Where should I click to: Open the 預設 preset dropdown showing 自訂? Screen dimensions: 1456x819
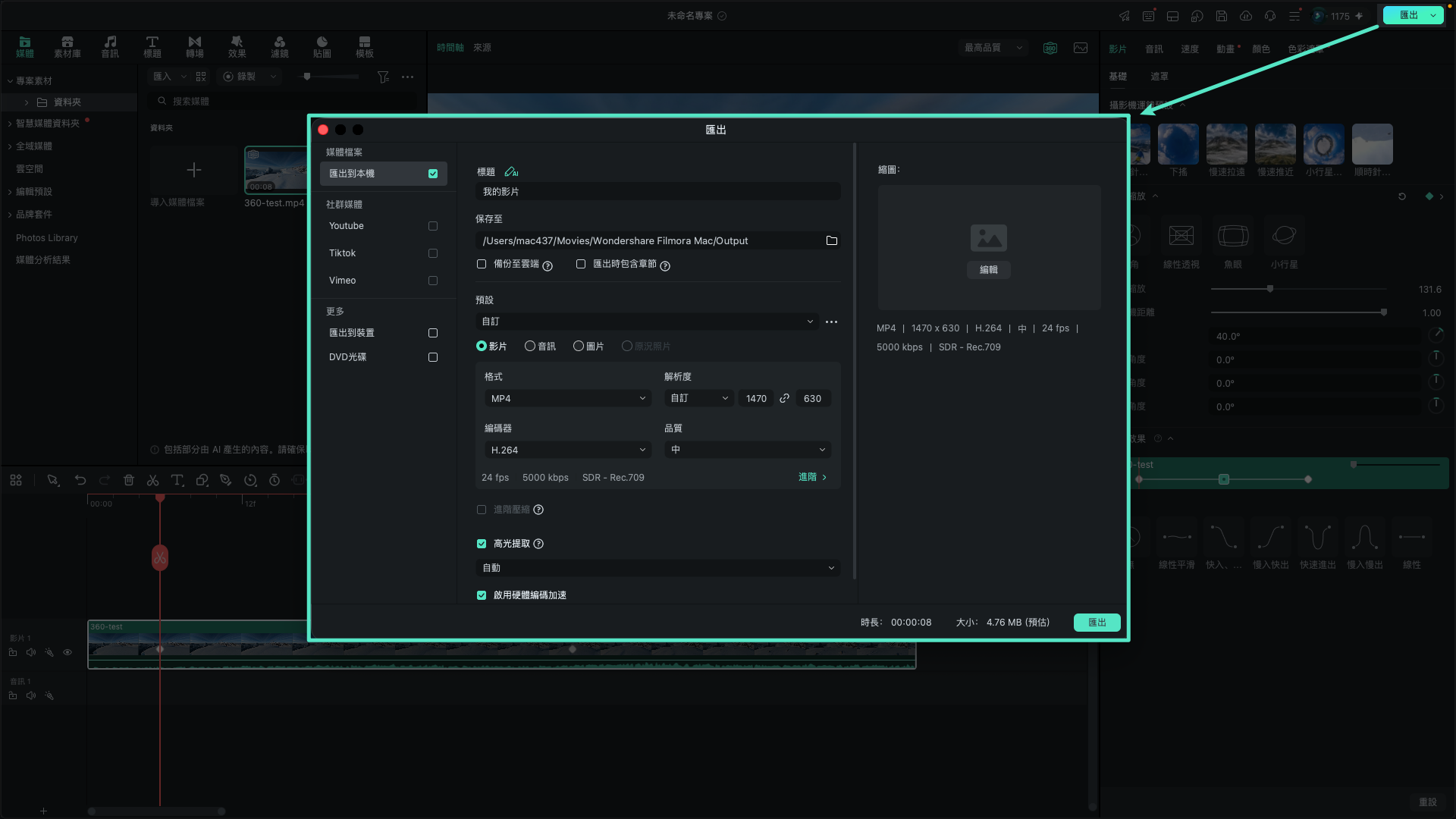(x=647, y=322)
